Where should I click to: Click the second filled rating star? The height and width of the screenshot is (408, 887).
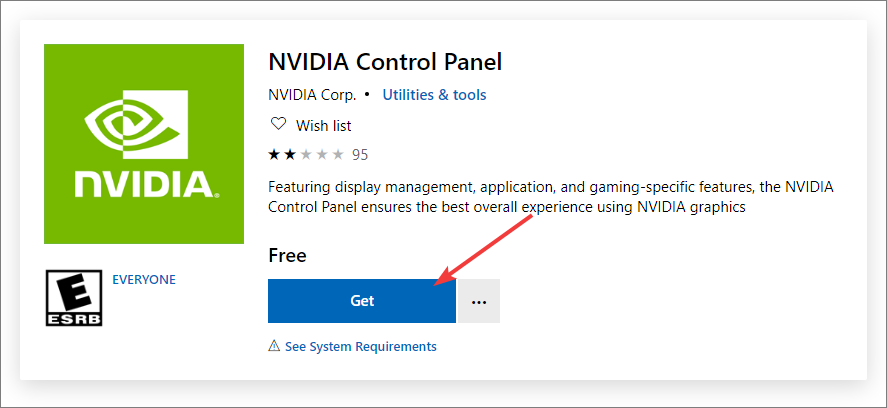pos(290,154)
